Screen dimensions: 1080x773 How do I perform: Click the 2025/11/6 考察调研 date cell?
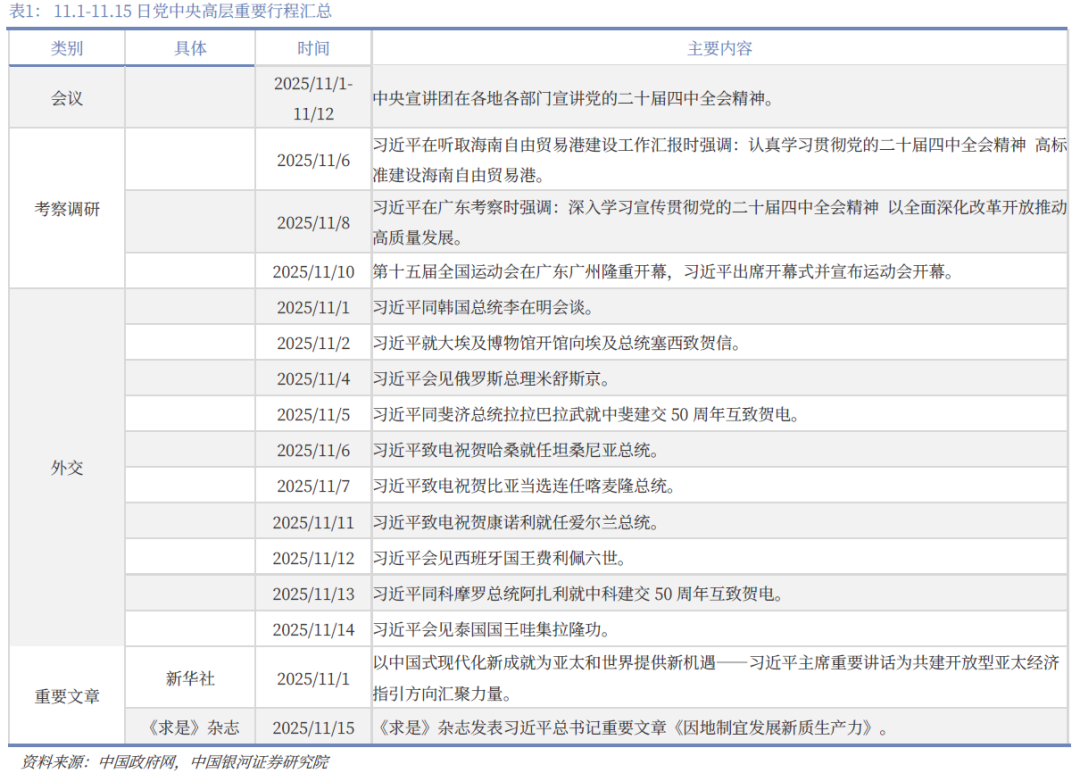pyautogui.click(x=314, y=161)
